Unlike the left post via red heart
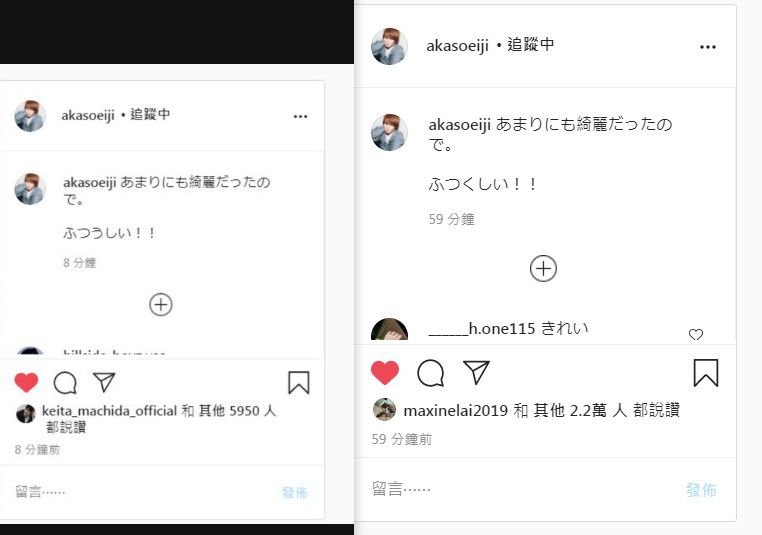 26,382
